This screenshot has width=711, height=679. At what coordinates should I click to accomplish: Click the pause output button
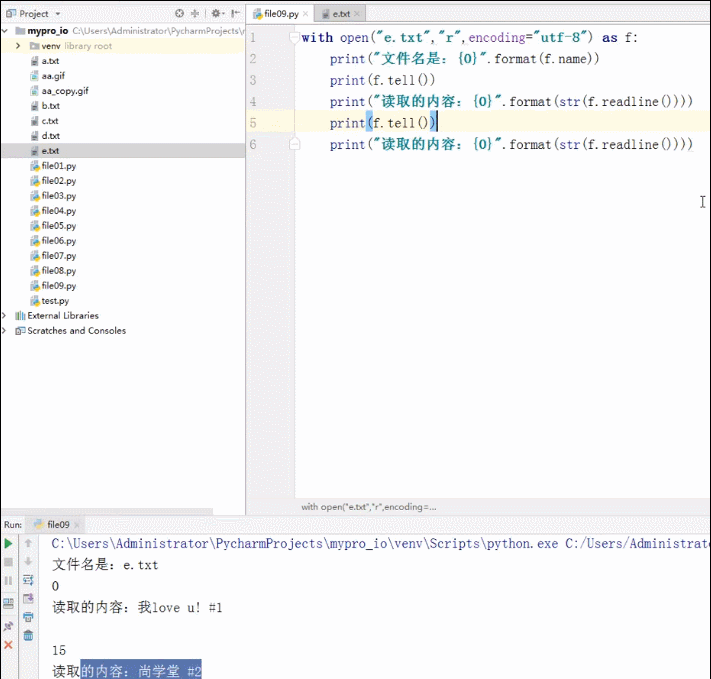[8, 581]
